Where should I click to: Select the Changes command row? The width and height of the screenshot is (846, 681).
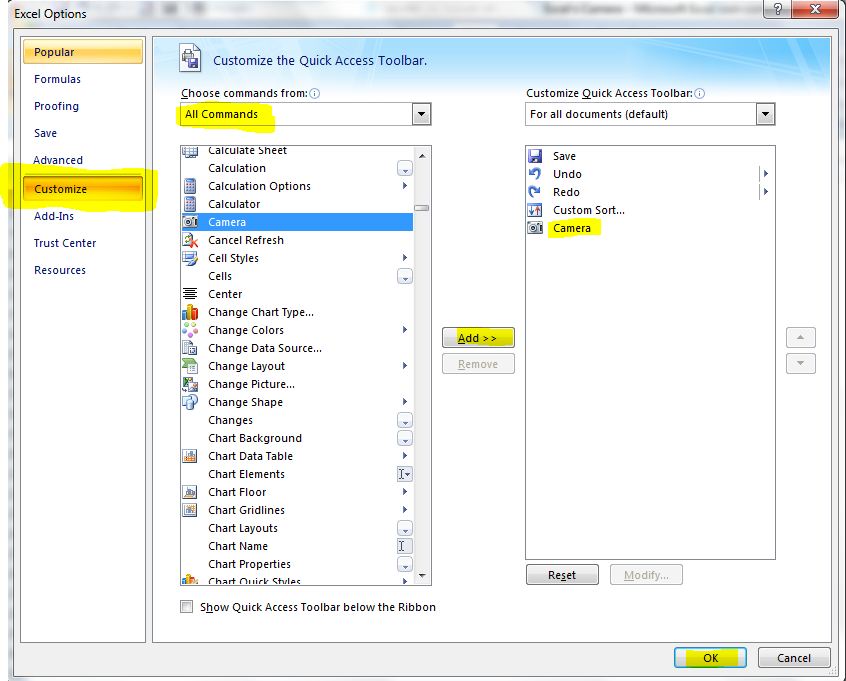tap(297, 420)
